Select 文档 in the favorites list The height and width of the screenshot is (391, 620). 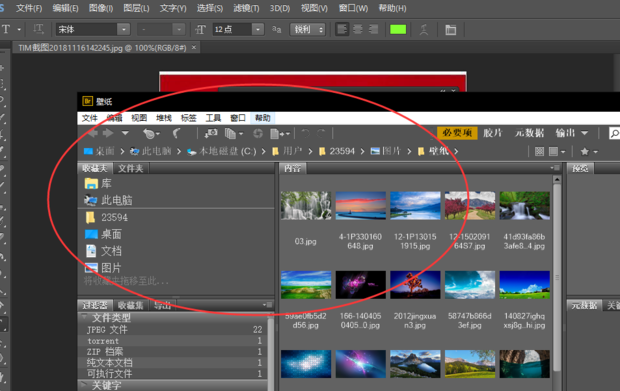(103, 251)
